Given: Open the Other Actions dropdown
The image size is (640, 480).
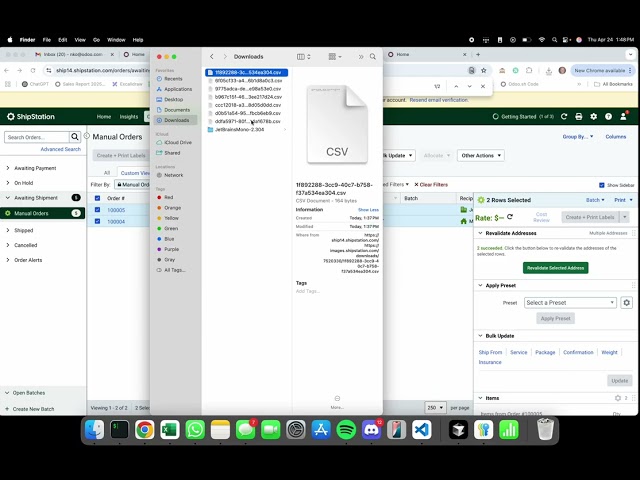Looking at the screenshot, I should coord(480,156).
